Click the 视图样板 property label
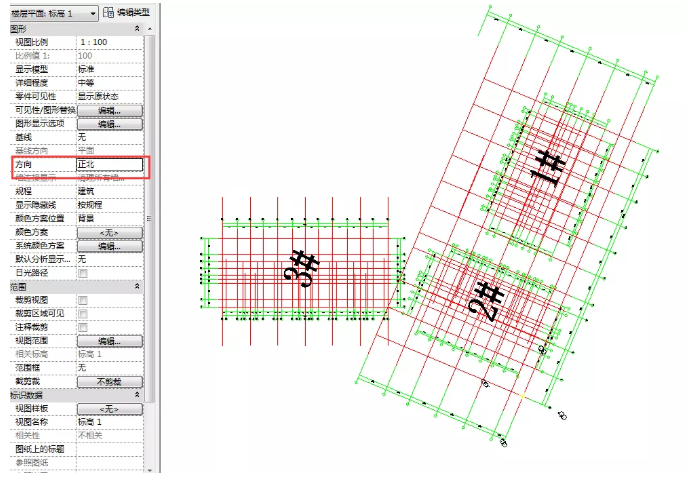Image resolution: width=694 pixels, height=480 pixels. pyautogui.click(x=31, y=408)
